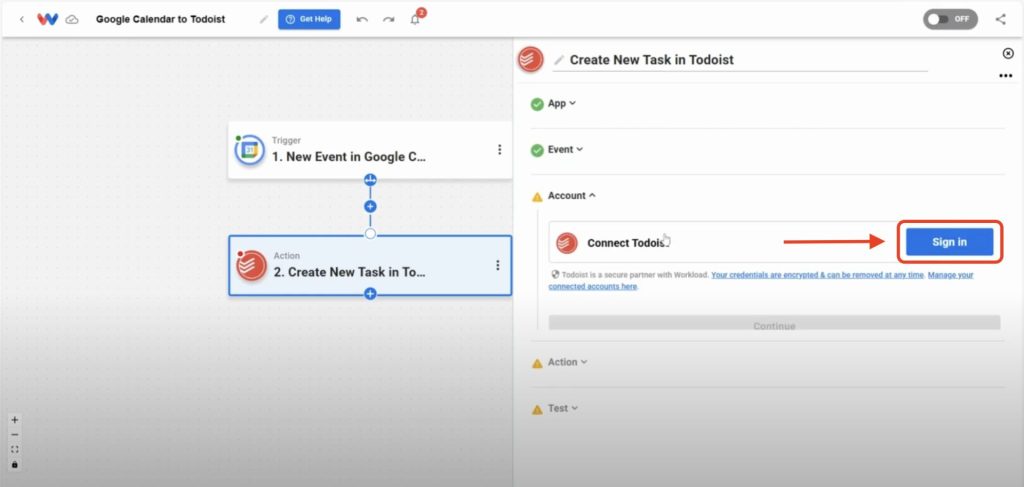Click the disabled Continue button
The image size is (1024, 487).
coord(775,322)
